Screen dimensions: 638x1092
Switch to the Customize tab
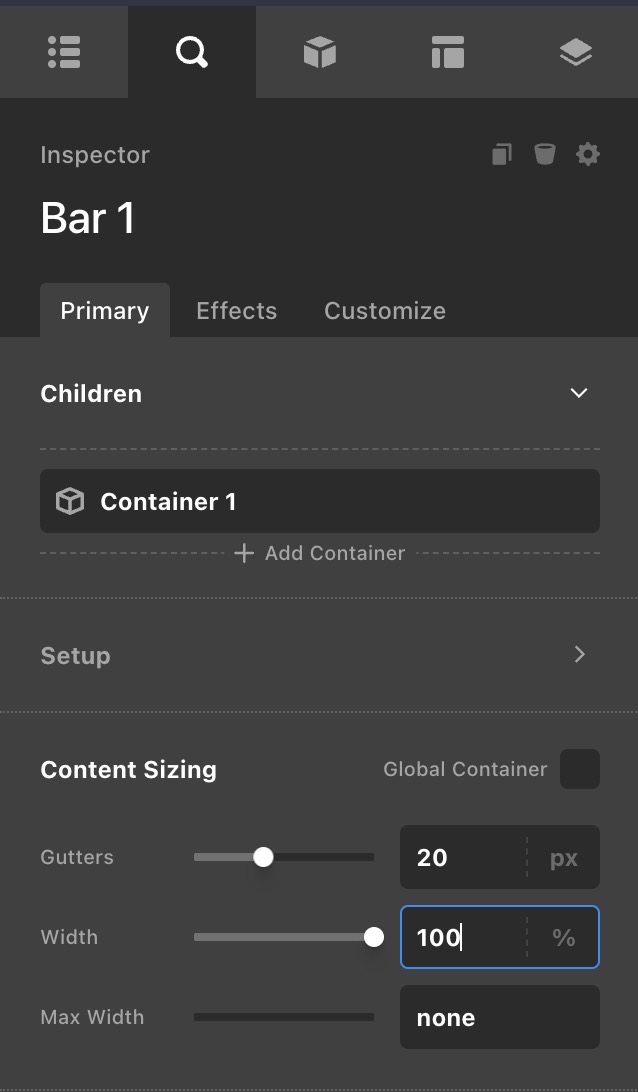pyautogui.click(x=384, y=311)
